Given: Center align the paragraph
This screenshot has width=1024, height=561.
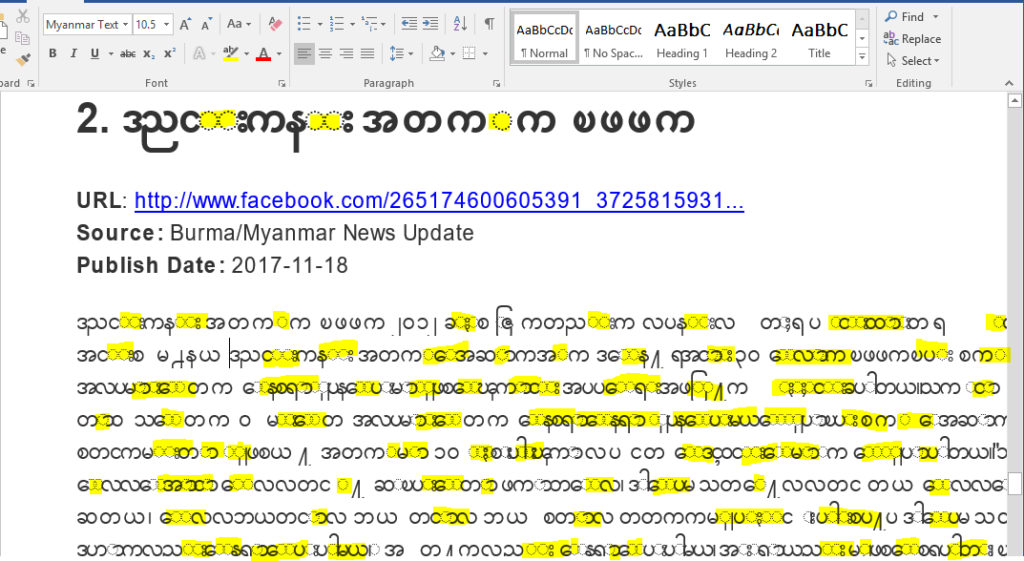Looking at the screenshot, I should (325, 54).
